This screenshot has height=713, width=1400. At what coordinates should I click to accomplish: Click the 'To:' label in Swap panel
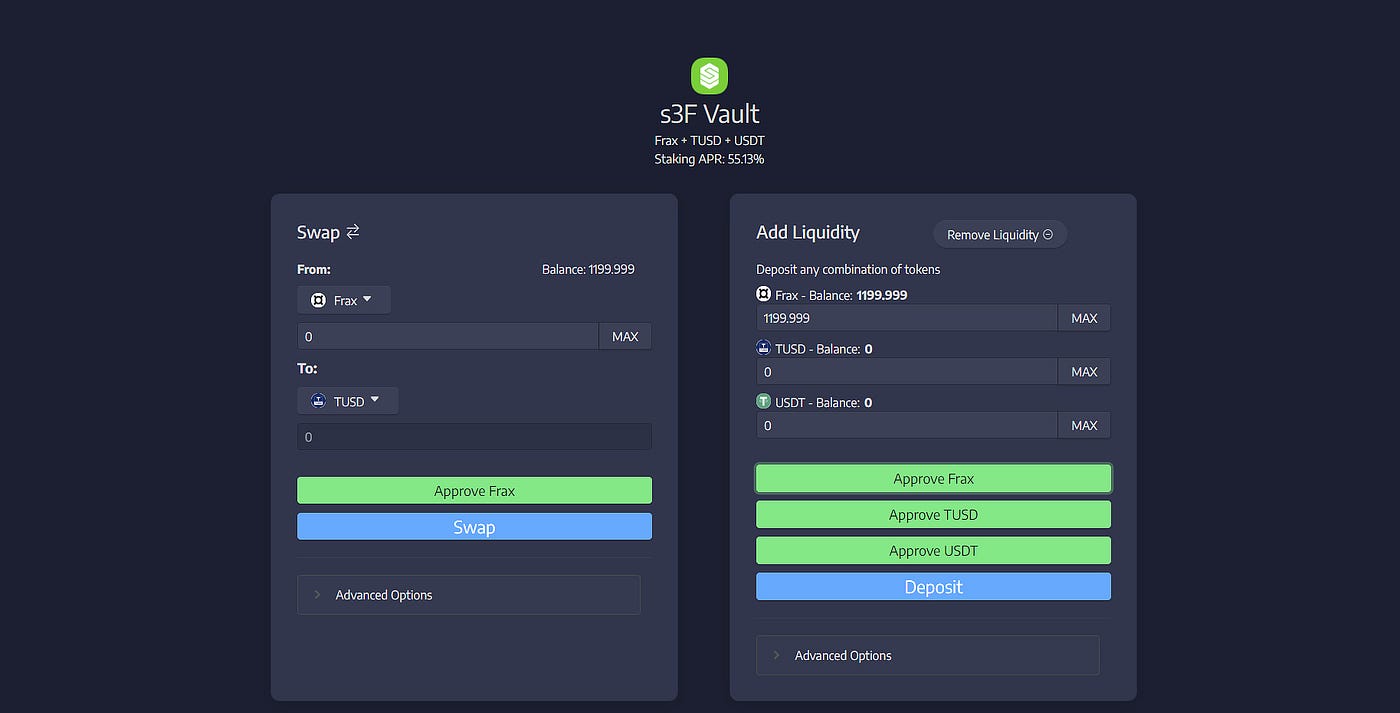[307, 368]
